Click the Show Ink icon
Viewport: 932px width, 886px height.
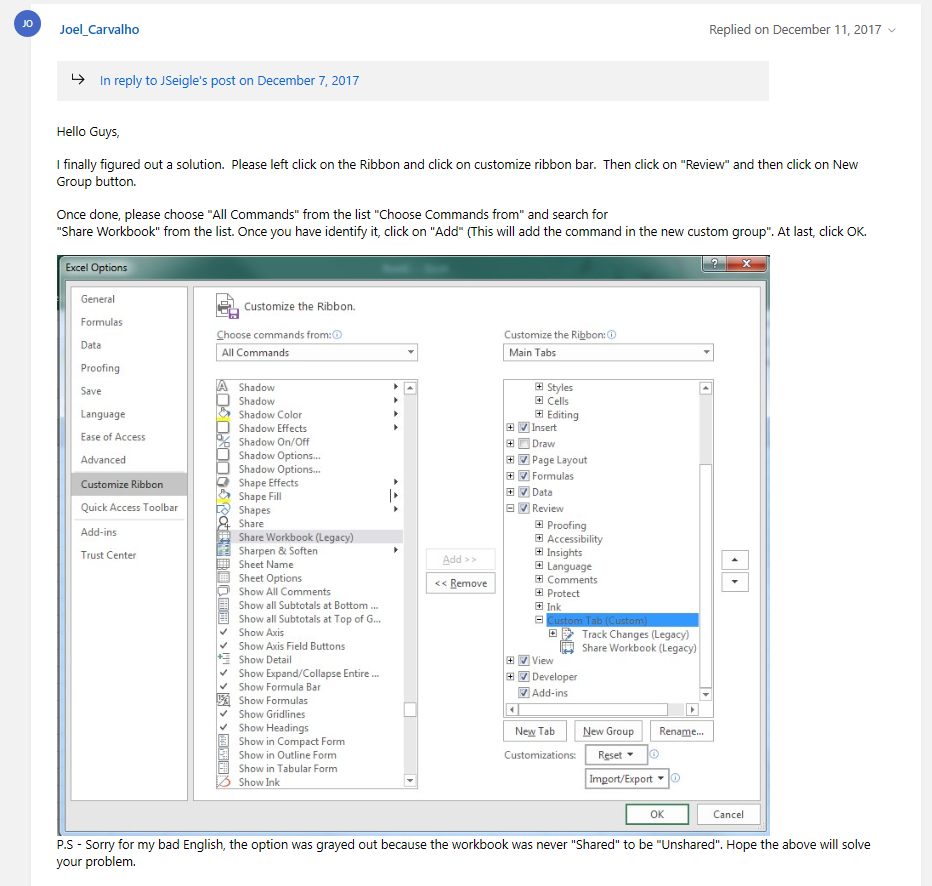click(x=223, y=781)
